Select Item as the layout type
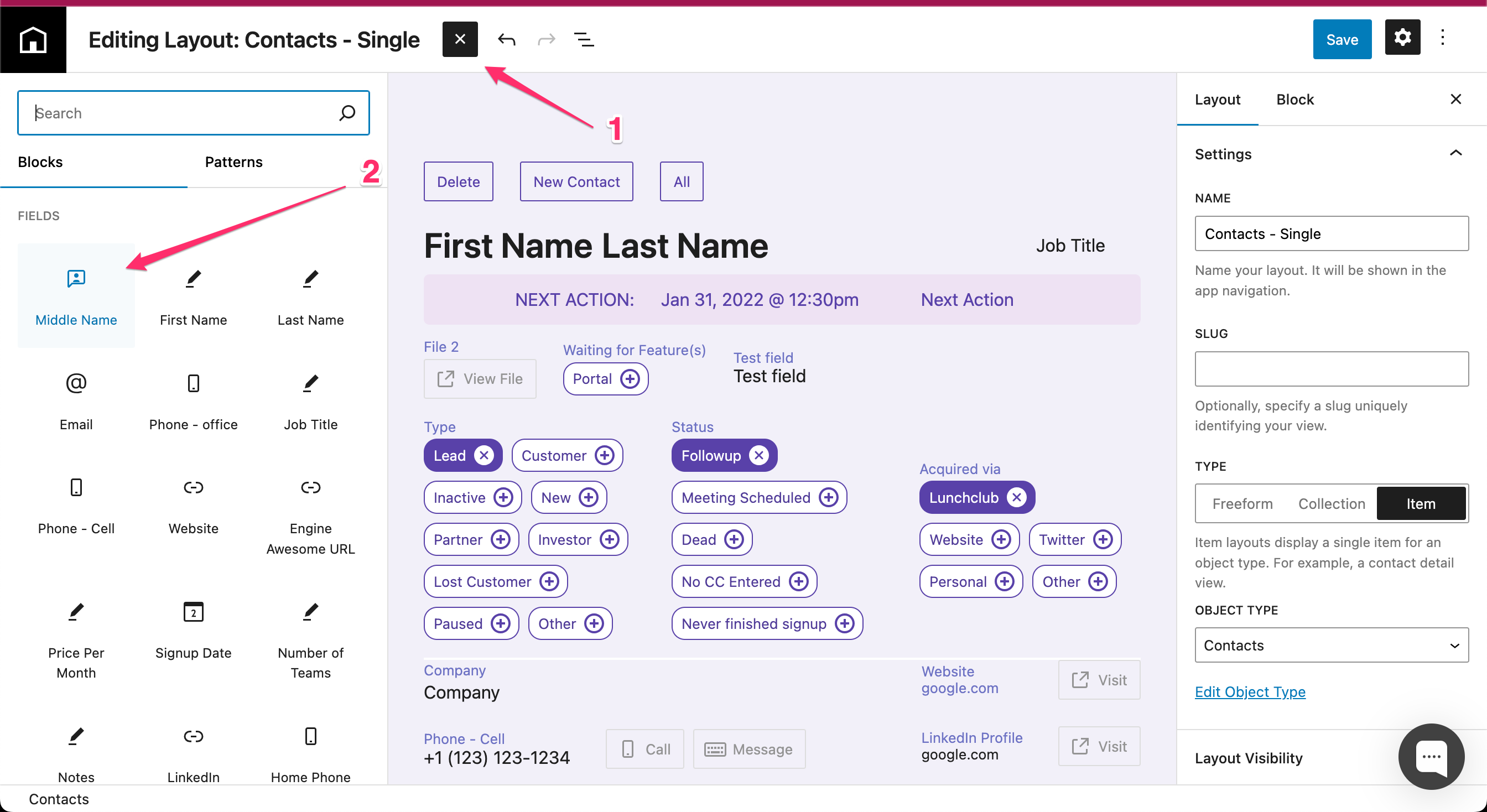This screenshot has height=812, width=1487. coord(1421,503)
